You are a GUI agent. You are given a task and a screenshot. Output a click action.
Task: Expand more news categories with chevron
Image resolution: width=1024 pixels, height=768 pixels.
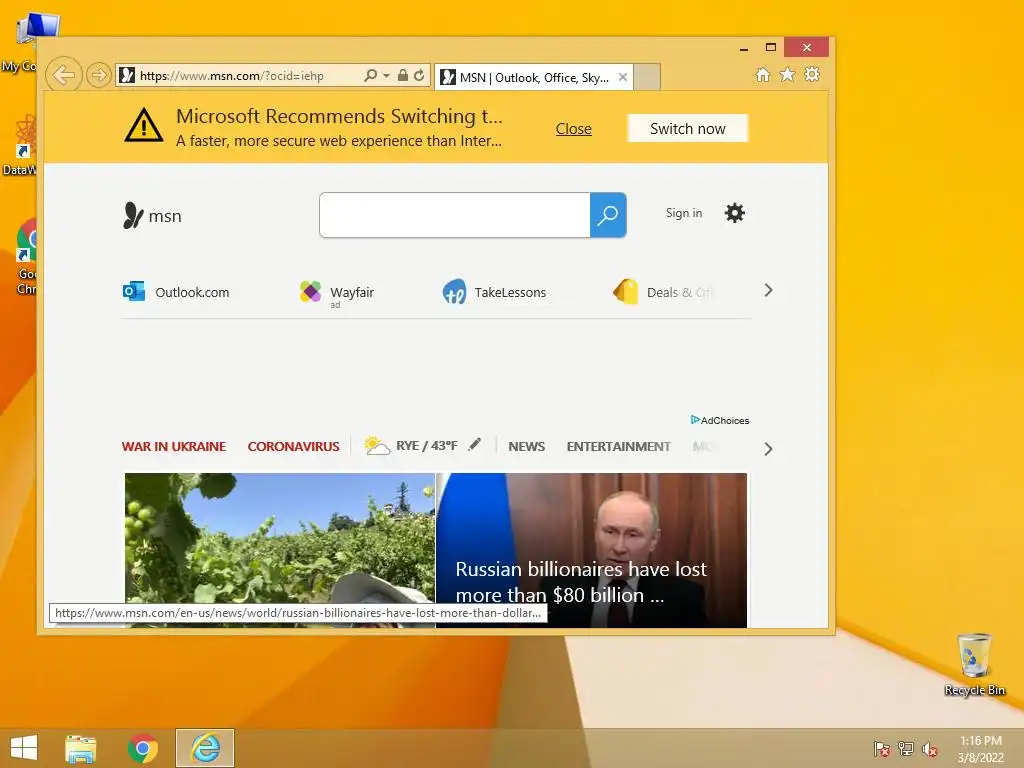(x=769, y=449)
